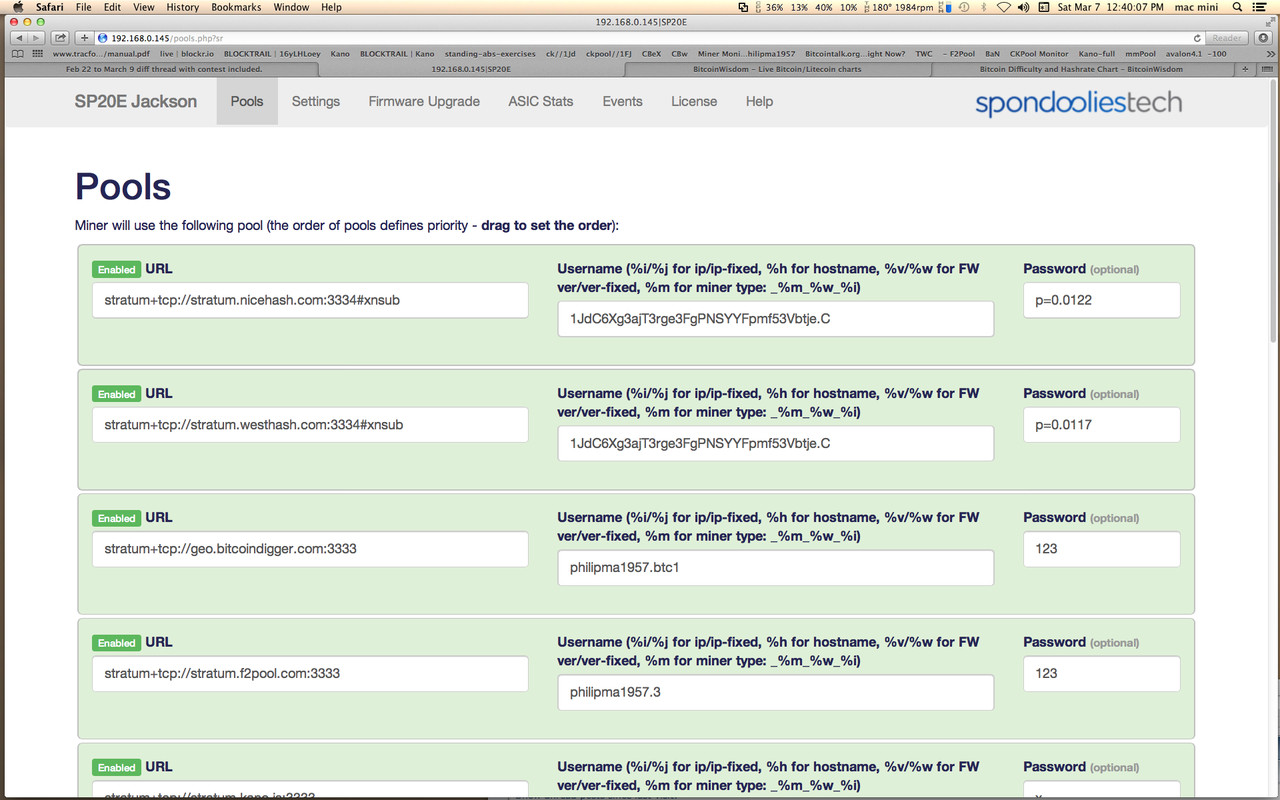Switch to Feb 22 to March 9 diff thread tab

coord(163,69)
